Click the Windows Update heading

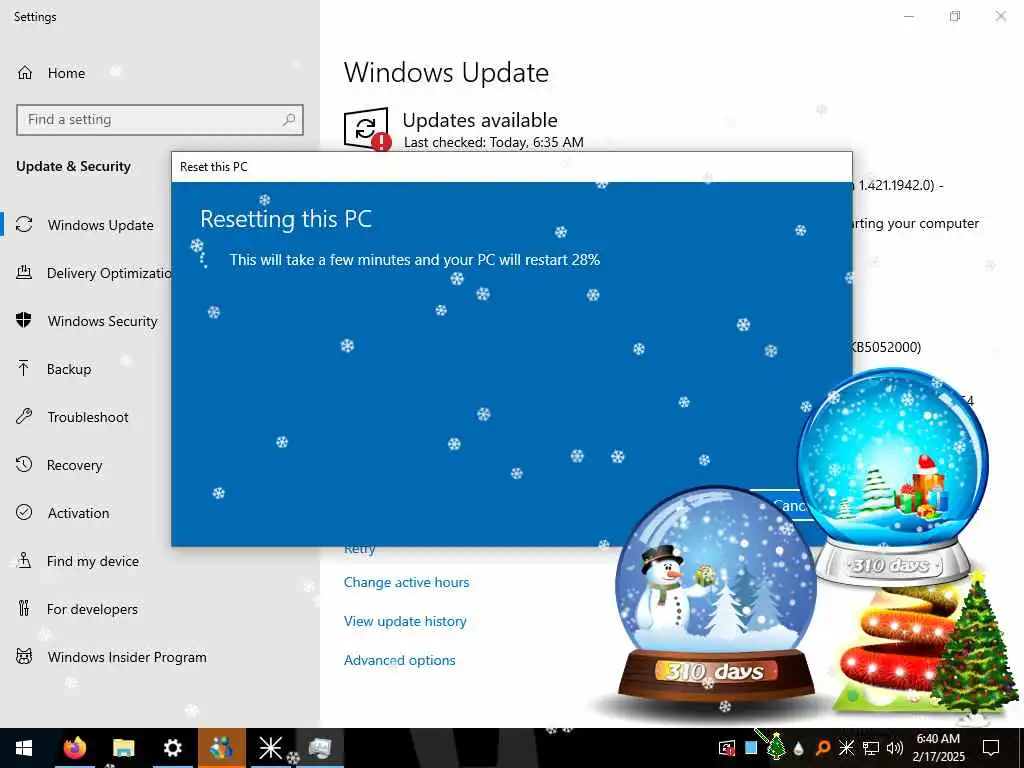coord(446,72)
